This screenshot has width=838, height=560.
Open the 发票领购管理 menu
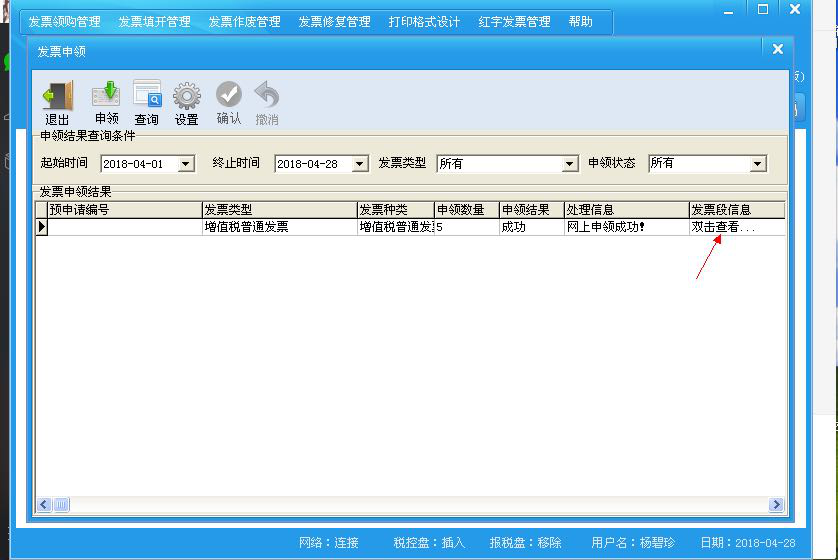[x=64, y=21]
